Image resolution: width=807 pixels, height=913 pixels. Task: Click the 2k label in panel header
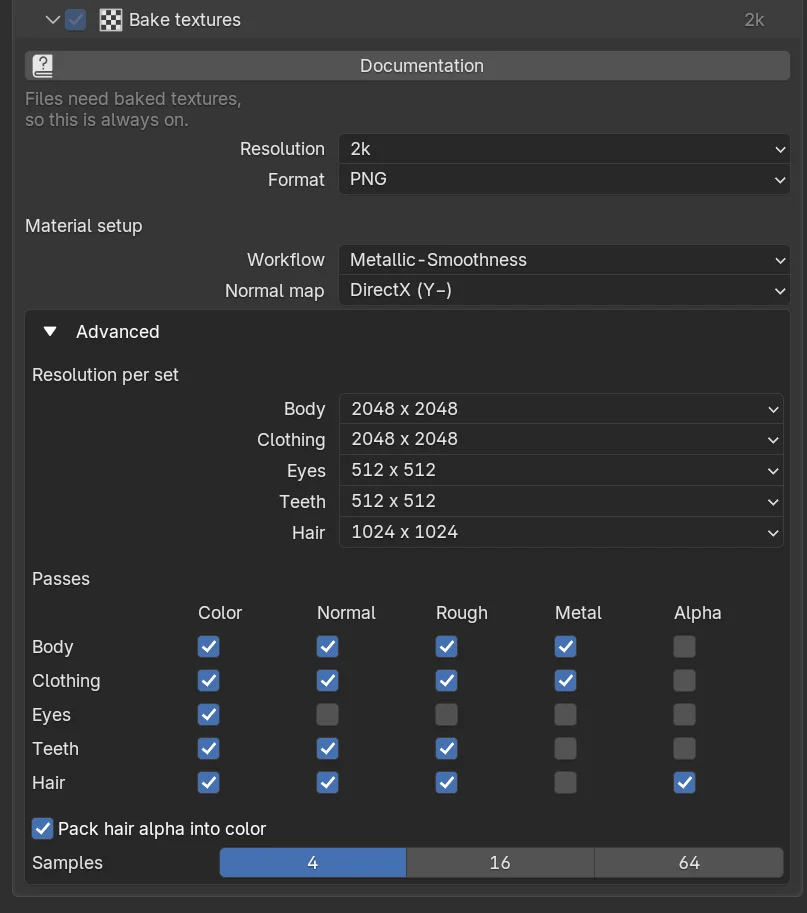click(754, 20)
